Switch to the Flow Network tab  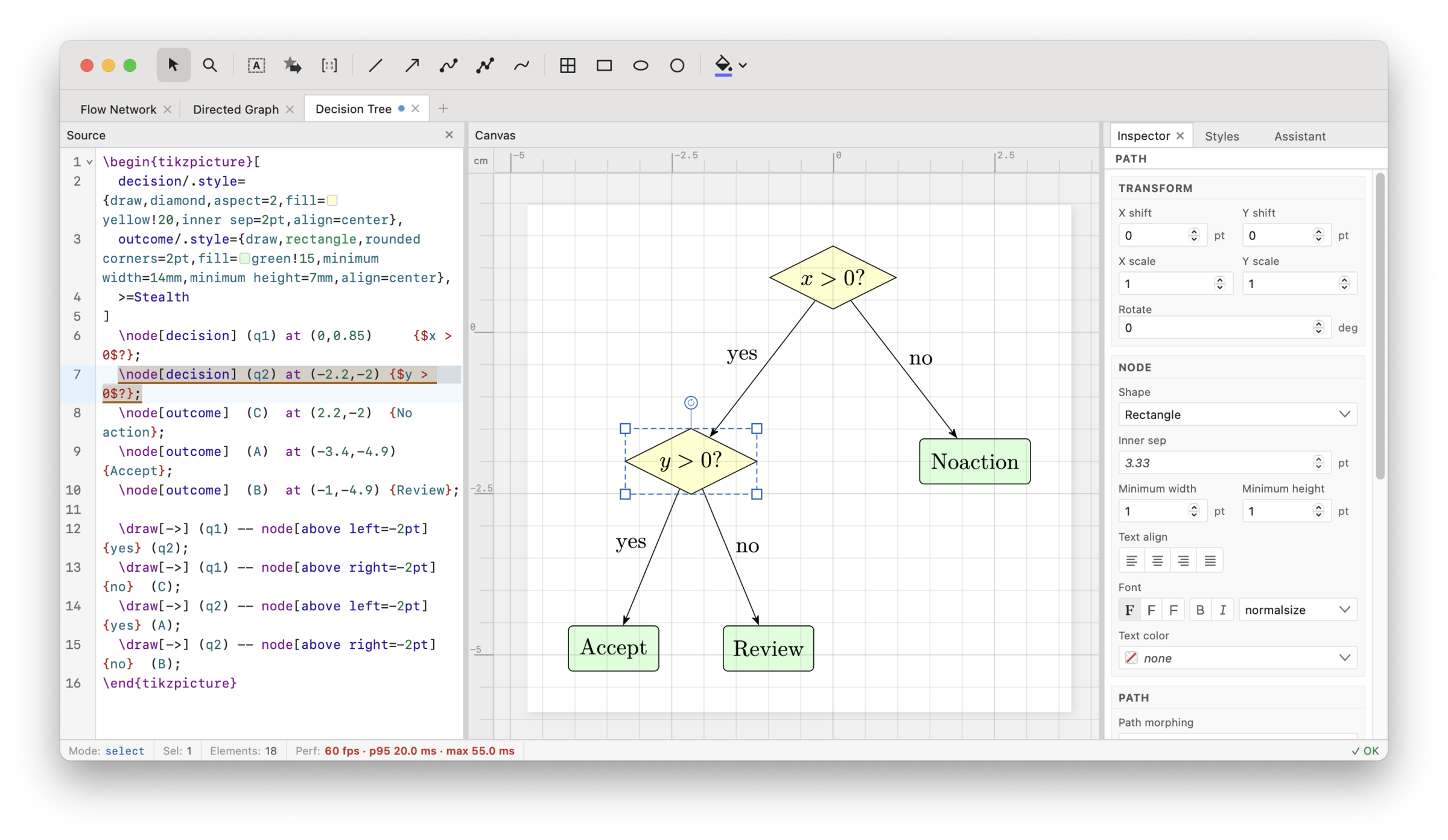click(x=118, y=109)
